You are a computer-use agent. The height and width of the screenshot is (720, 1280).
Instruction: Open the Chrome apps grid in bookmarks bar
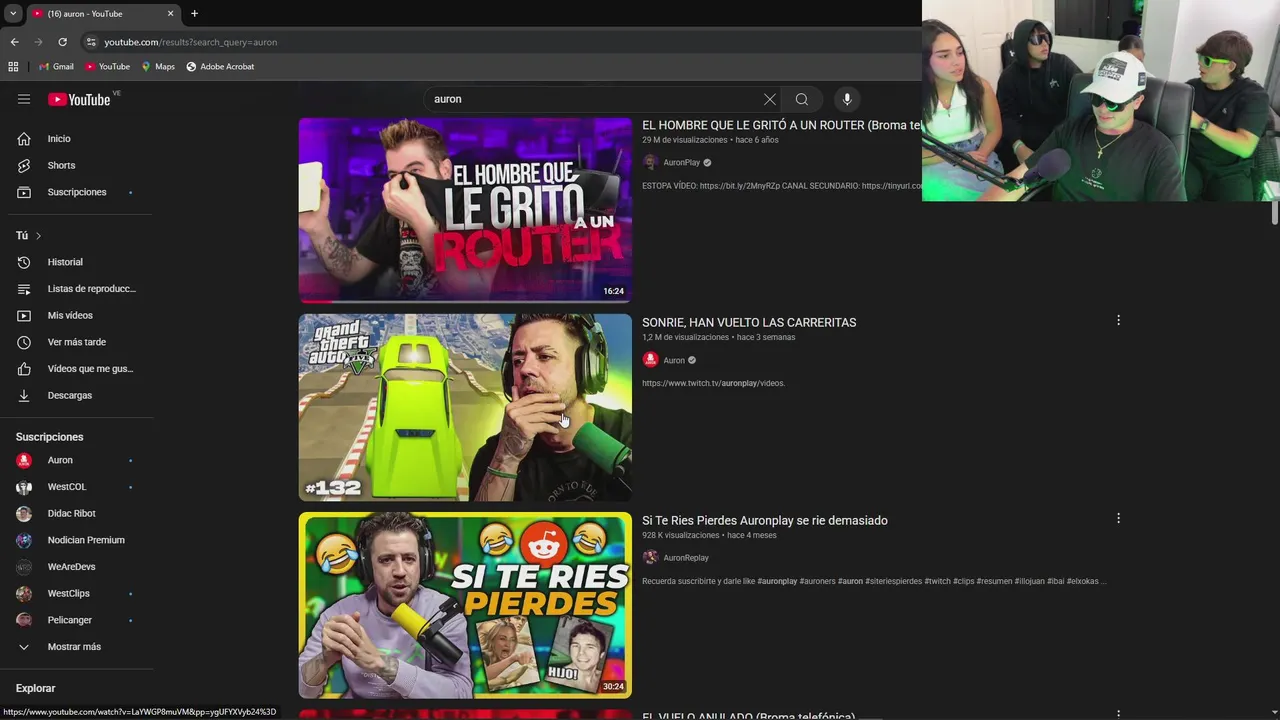pyautogui.click(x=13, y=66)
